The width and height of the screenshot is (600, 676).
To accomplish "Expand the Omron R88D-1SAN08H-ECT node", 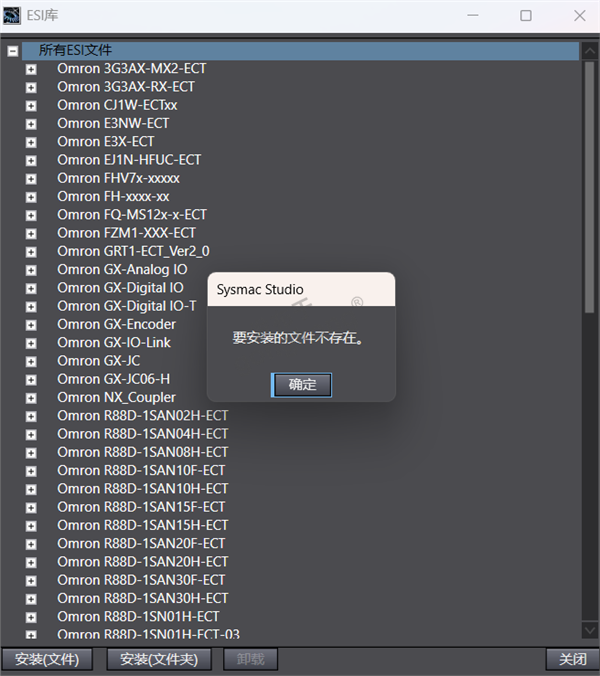I will pyautogui.click(x=31, y=453).
